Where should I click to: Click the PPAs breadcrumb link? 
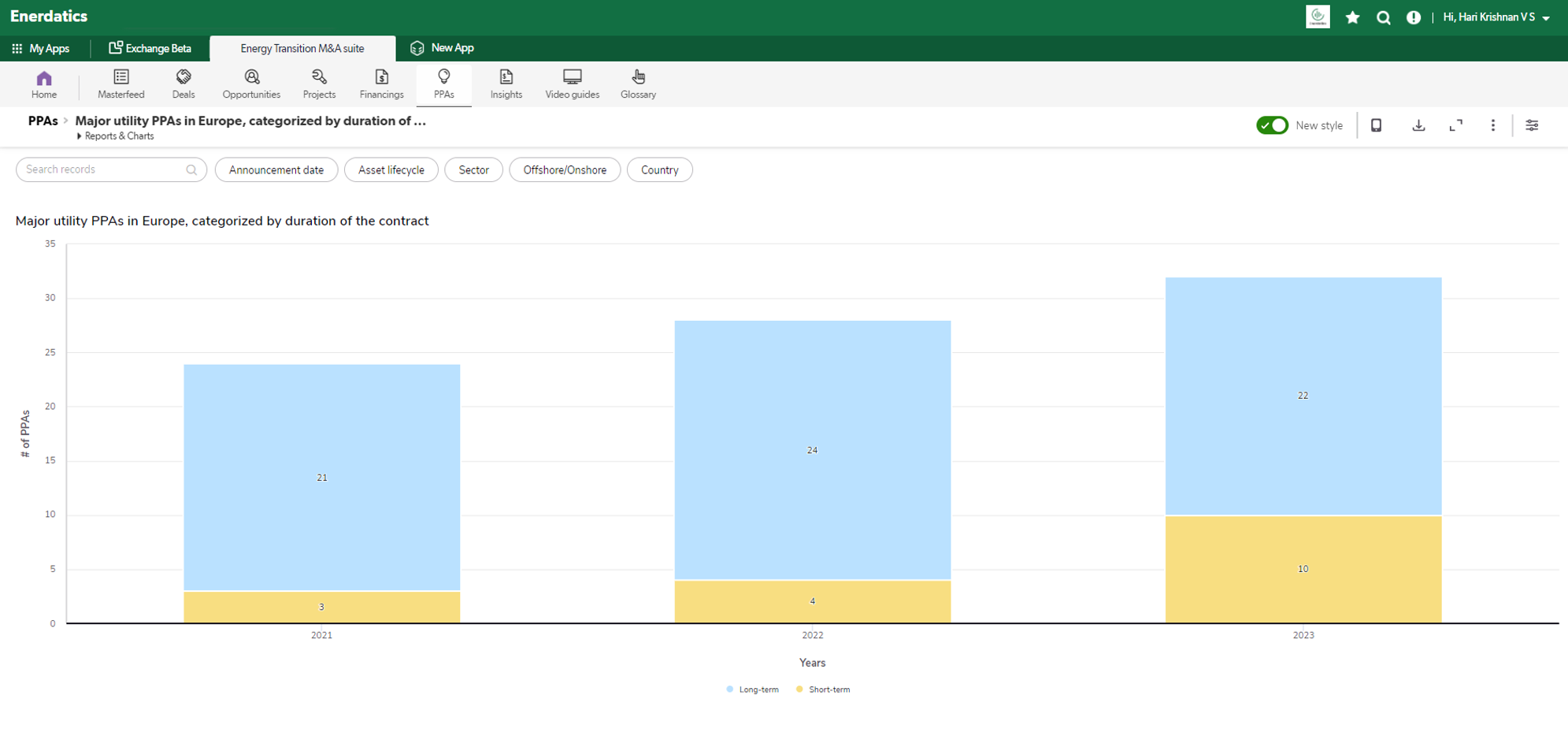pos(43,121)
